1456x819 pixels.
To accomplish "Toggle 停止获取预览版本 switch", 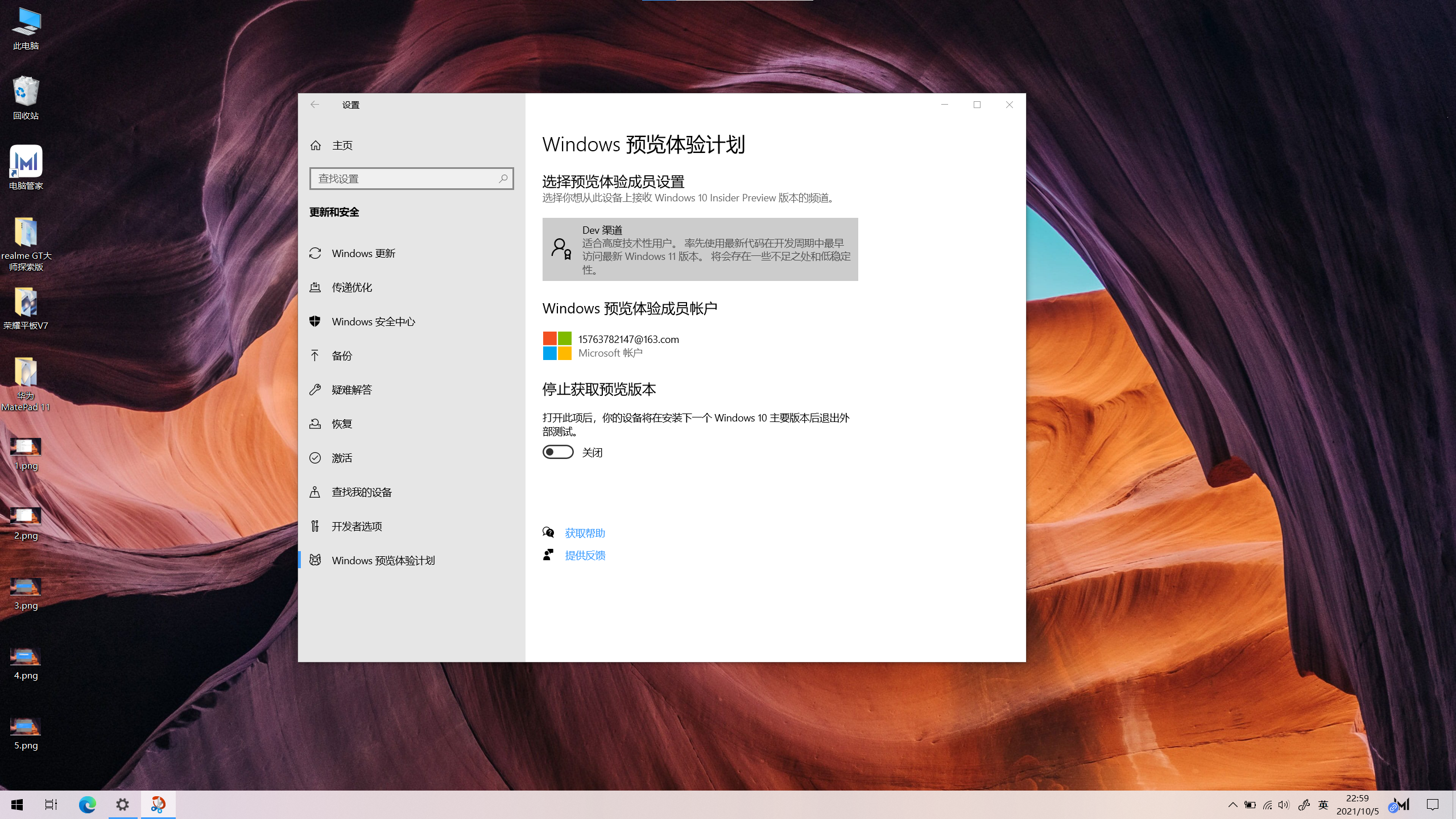I will pyautogui.click(x=558, y=452).
